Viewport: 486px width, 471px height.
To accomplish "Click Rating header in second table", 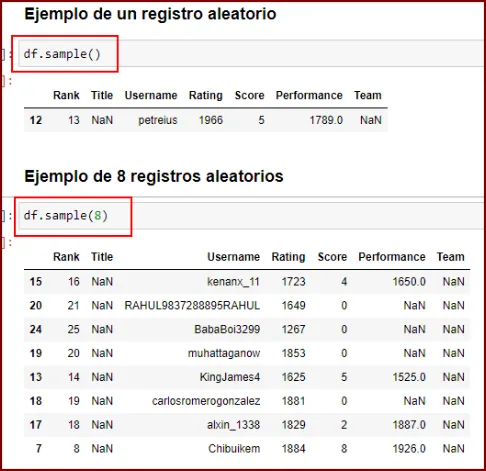I will 288,257.
